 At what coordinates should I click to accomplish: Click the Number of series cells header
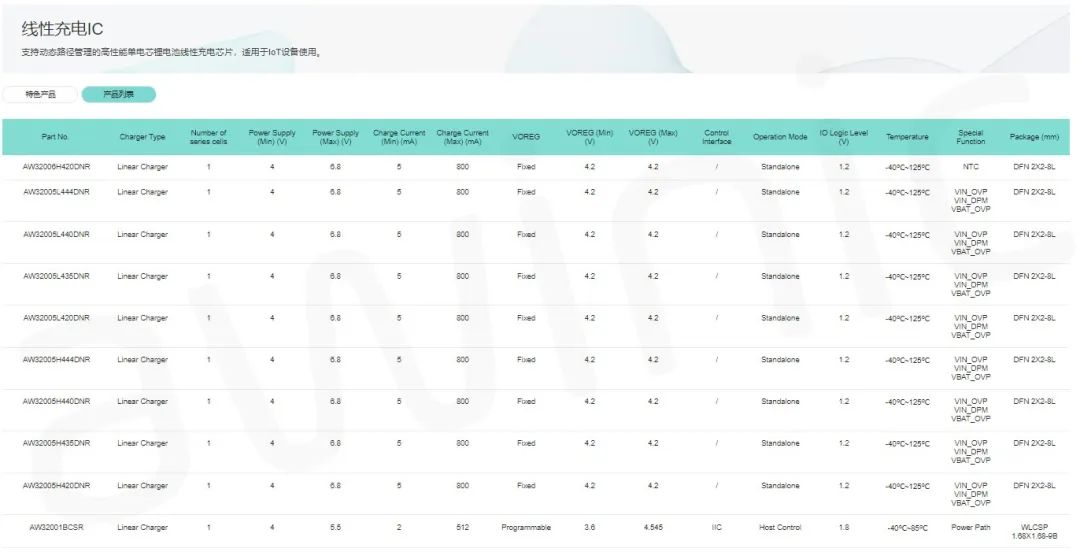tap(209, 137)
